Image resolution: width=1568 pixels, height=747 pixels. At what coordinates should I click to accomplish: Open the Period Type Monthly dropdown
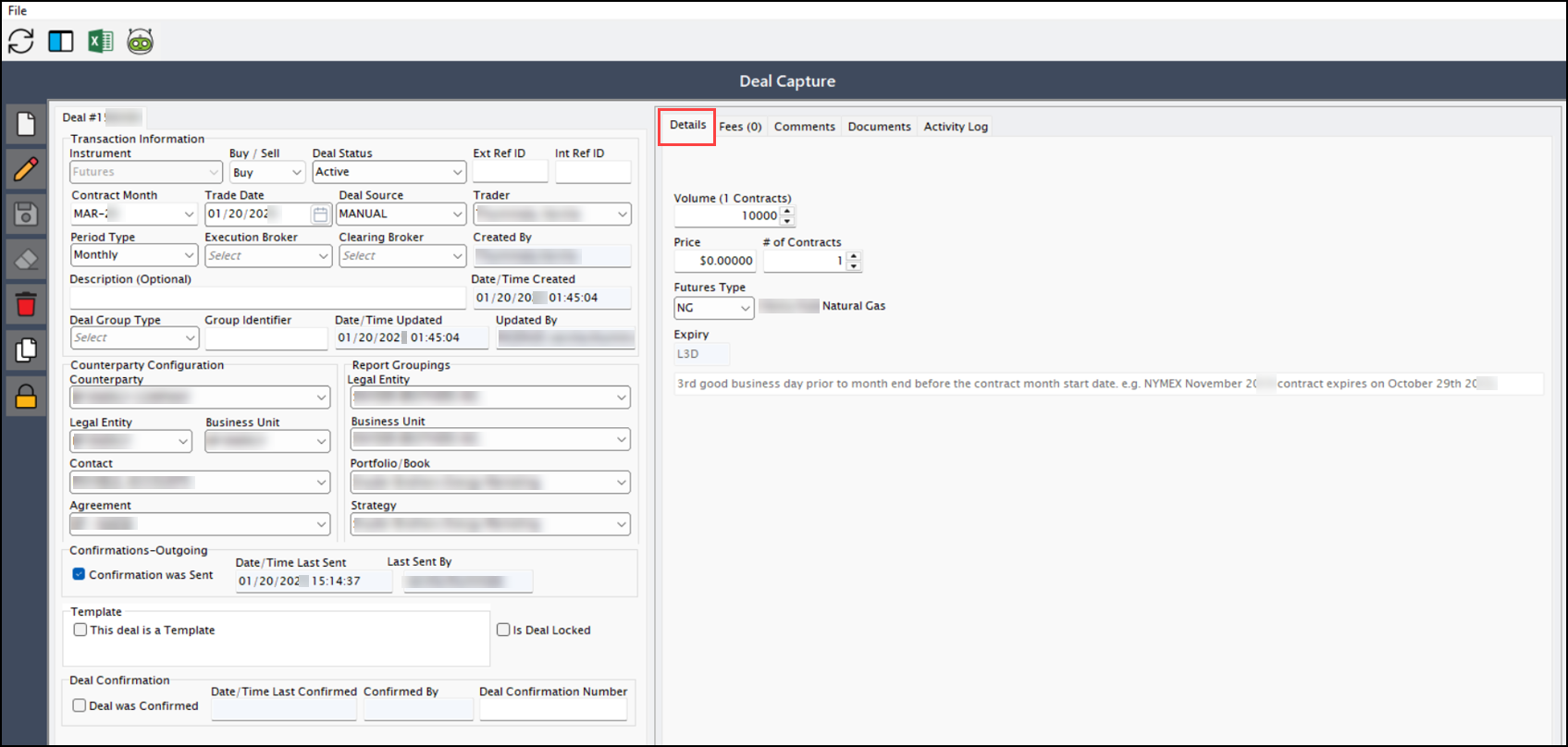click(x=134, y=255)
